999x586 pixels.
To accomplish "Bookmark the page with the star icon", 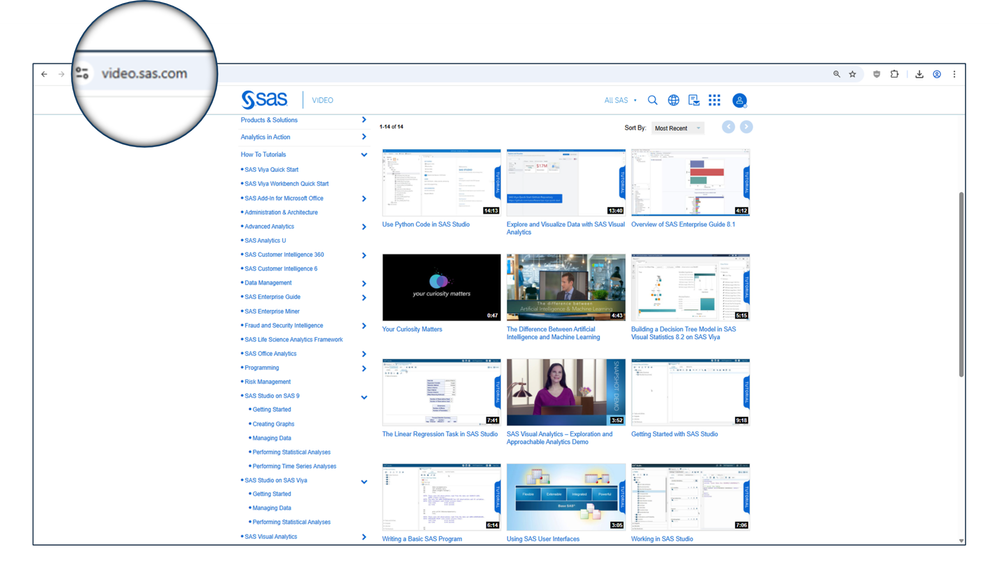I will (x=852, y=74).
